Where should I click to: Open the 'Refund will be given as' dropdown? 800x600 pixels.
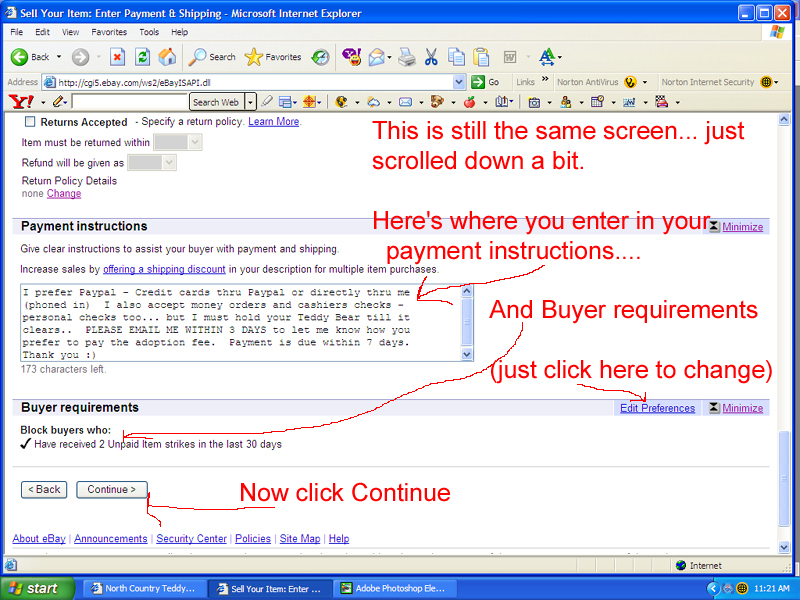(167, 163)
